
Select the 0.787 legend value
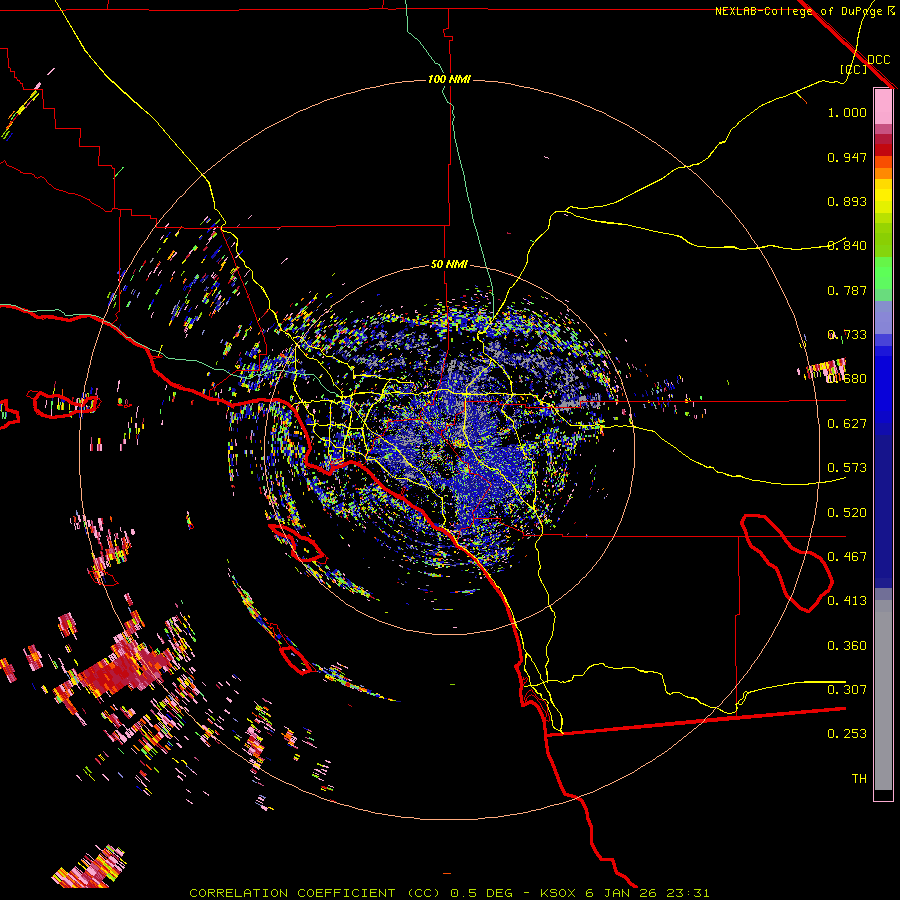(847, 290)
